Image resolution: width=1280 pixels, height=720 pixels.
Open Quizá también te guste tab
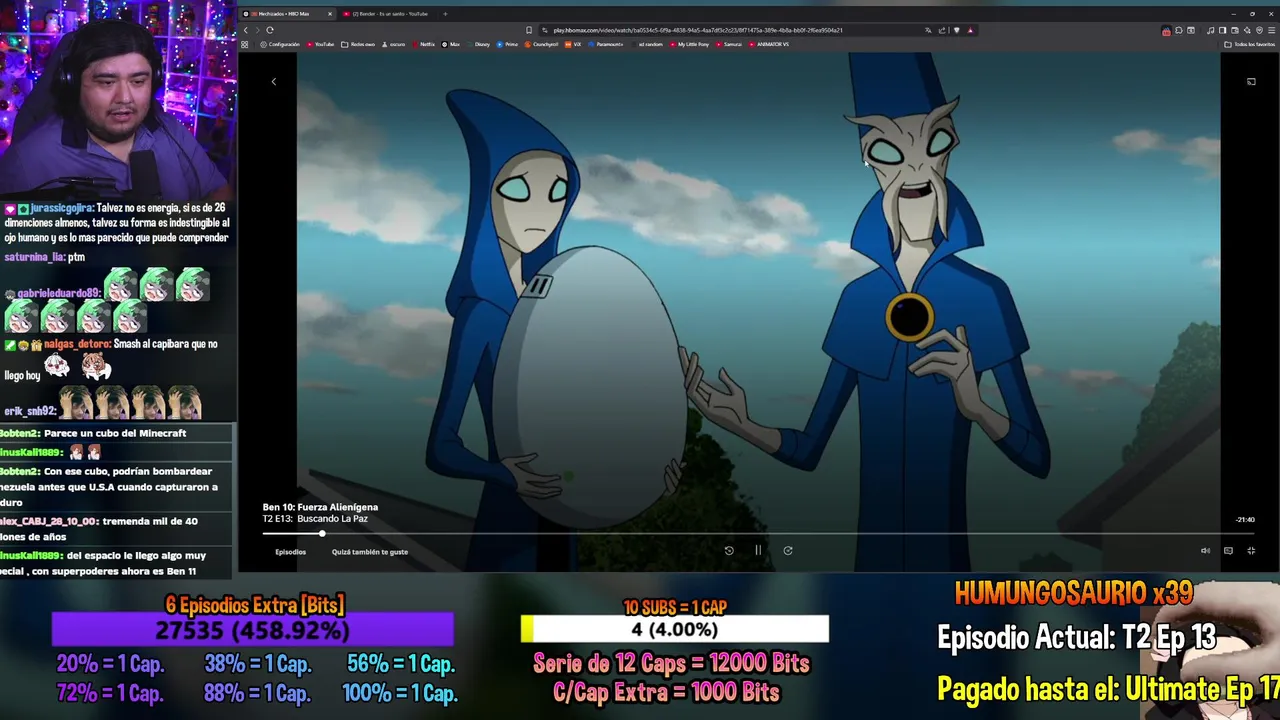click(x=370, y=552)
